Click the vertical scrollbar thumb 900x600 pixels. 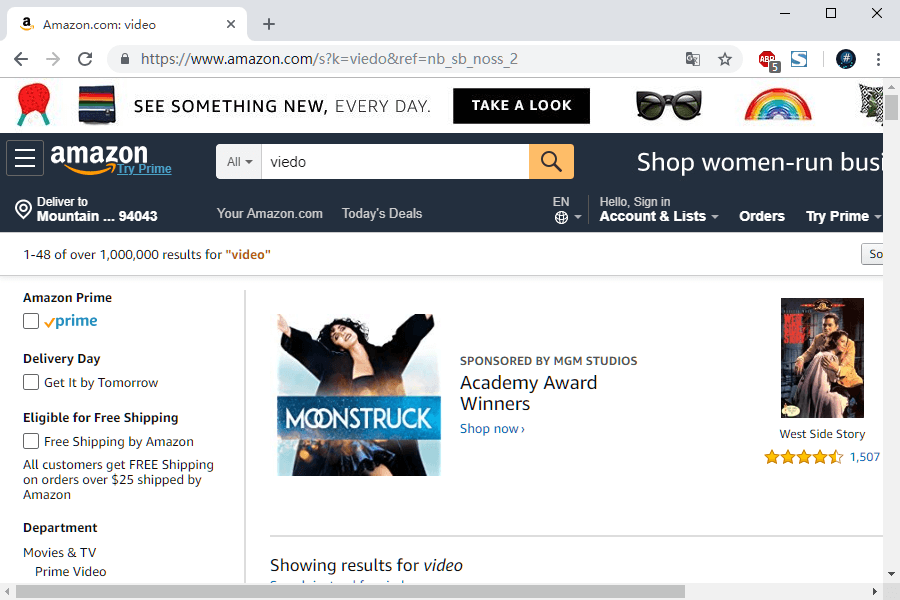coord(891,108)
